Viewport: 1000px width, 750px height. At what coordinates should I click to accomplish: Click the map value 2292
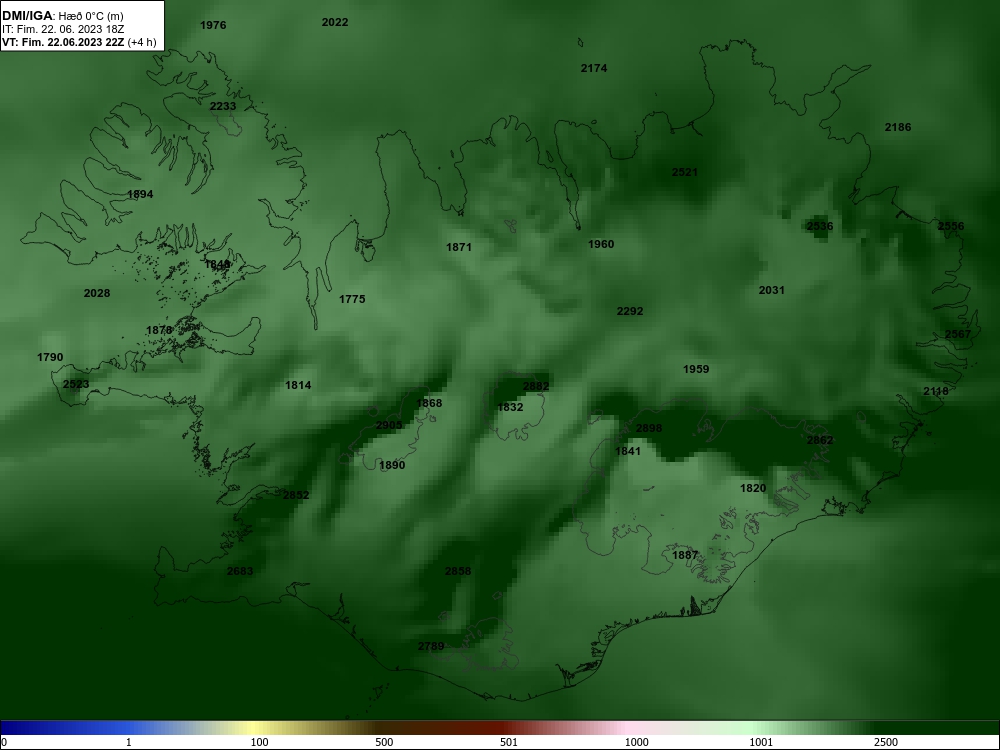(630, 311)
